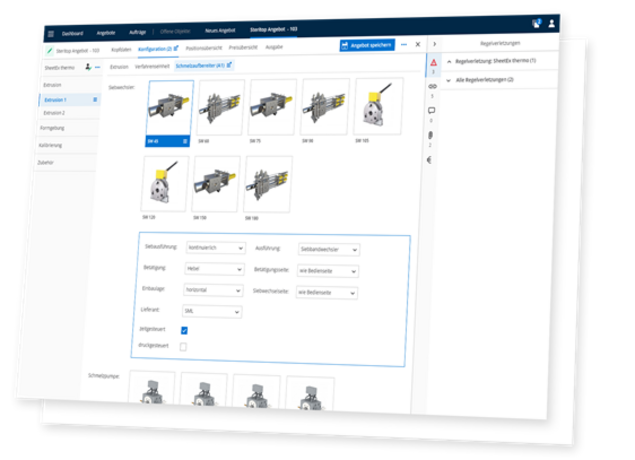Open the menu icon on the selected SW 45 tile
This screenshot has width=635, height=460.
click(185, 141)
